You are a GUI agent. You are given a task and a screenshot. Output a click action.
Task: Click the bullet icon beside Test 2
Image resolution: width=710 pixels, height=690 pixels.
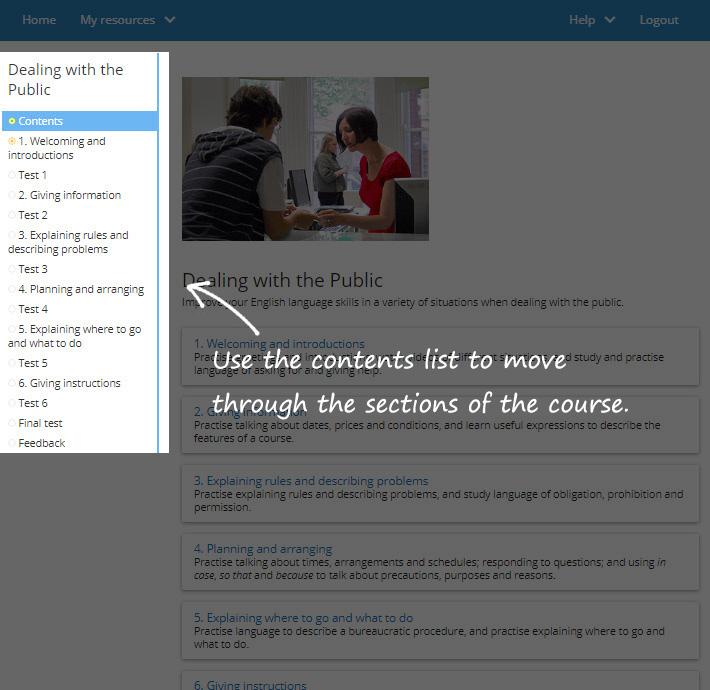tap(12, 215)
